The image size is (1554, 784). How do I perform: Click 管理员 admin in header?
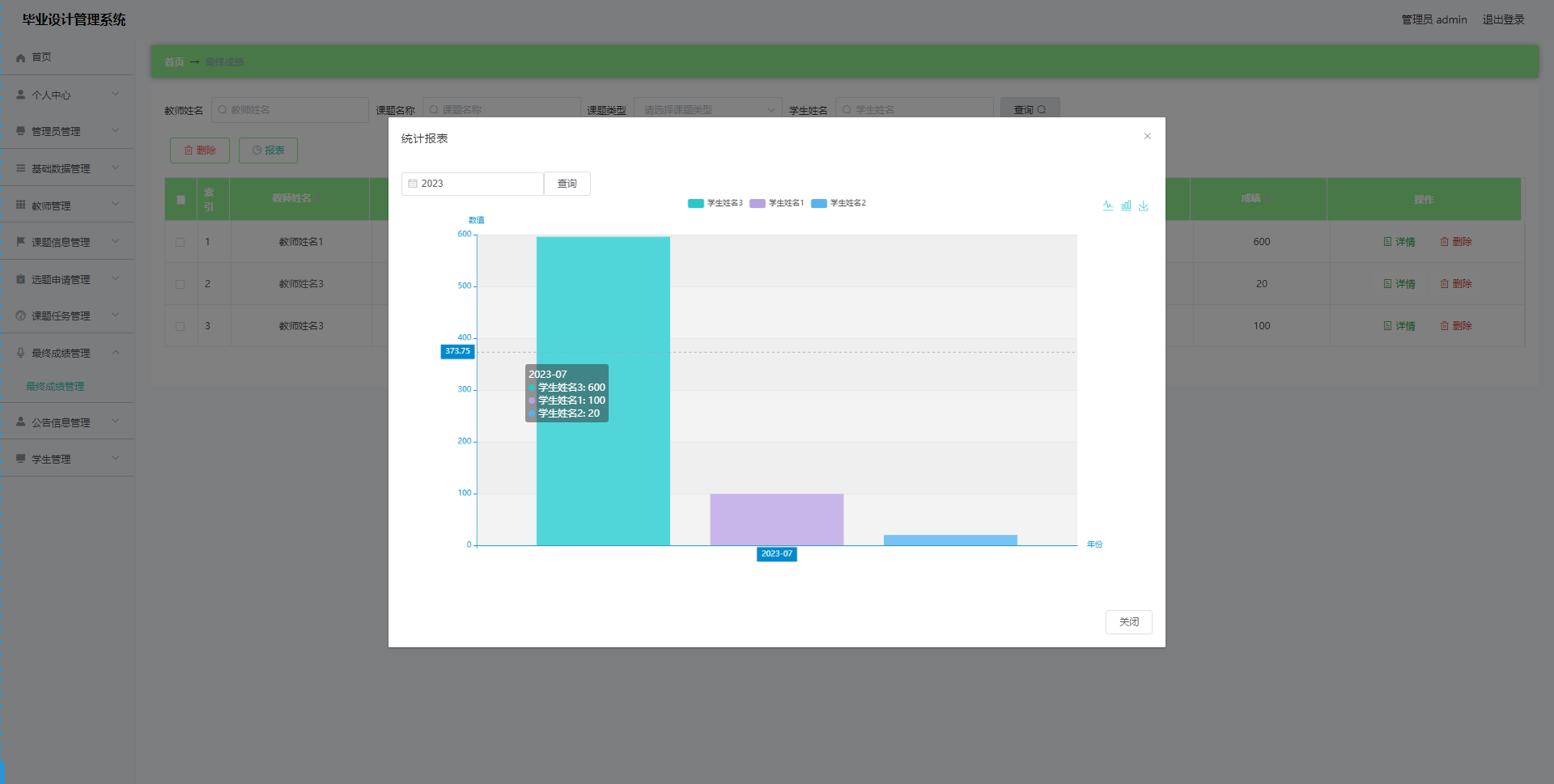point(1434,19)
